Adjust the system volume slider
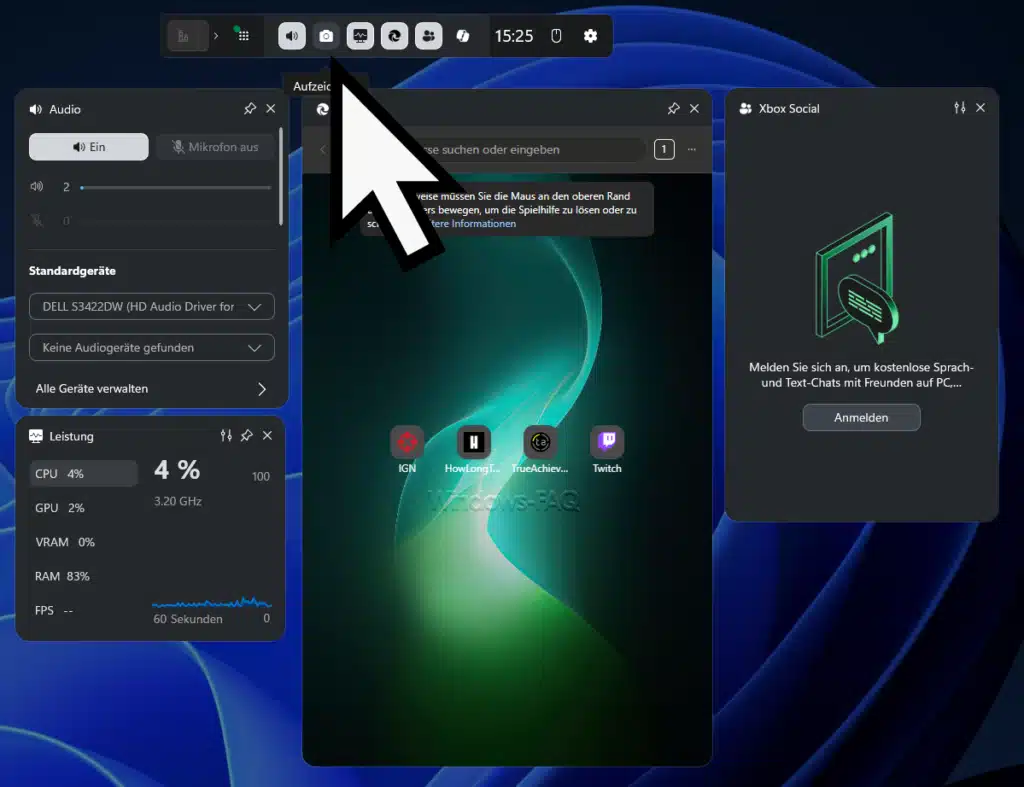This screenshot has width=1024, height=787. click(x=176, y=187)
